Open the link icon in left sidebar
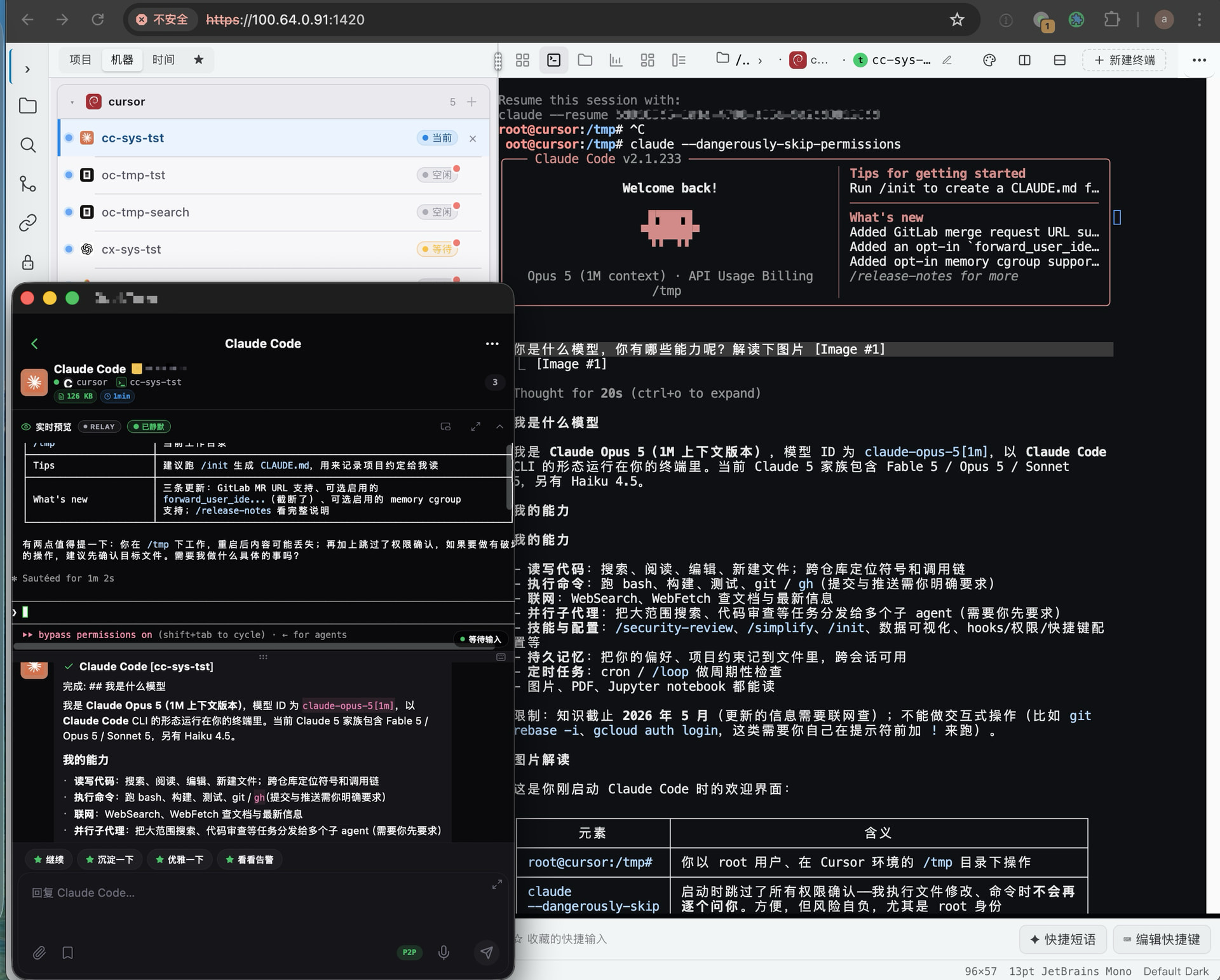This screenshot has width=1220, height=980. (27, 223)
